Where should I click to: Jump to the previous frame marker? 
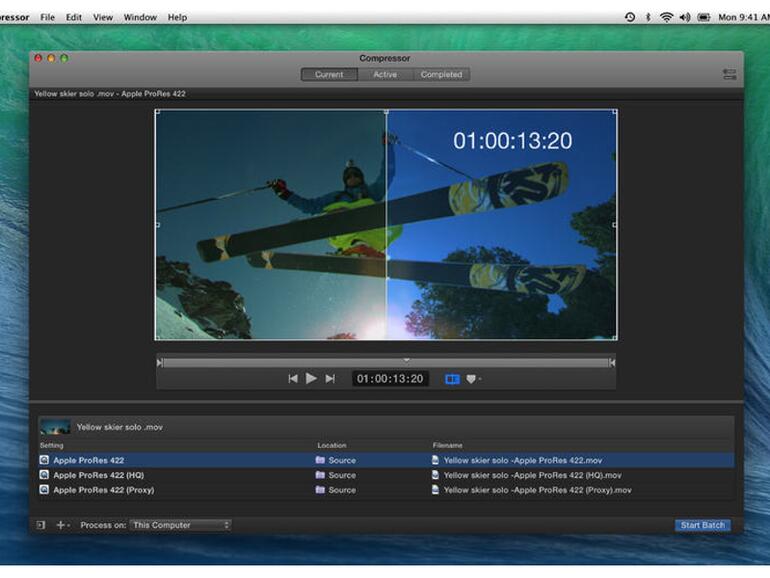pos(292,379)
